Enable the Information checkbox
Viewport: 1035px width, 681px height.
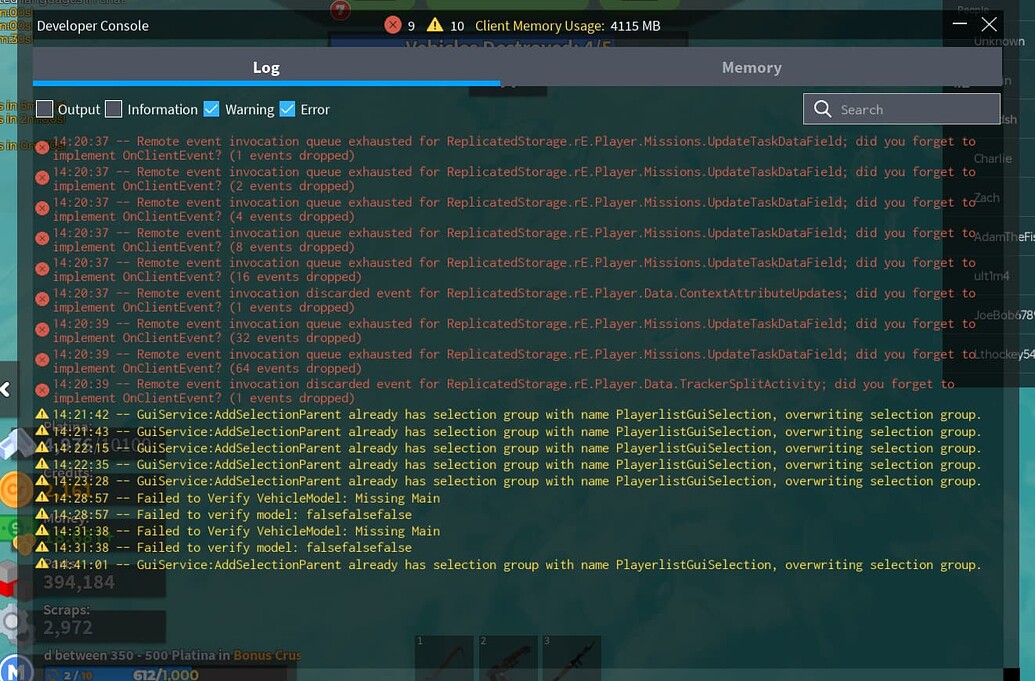click(x=113, y=108)
